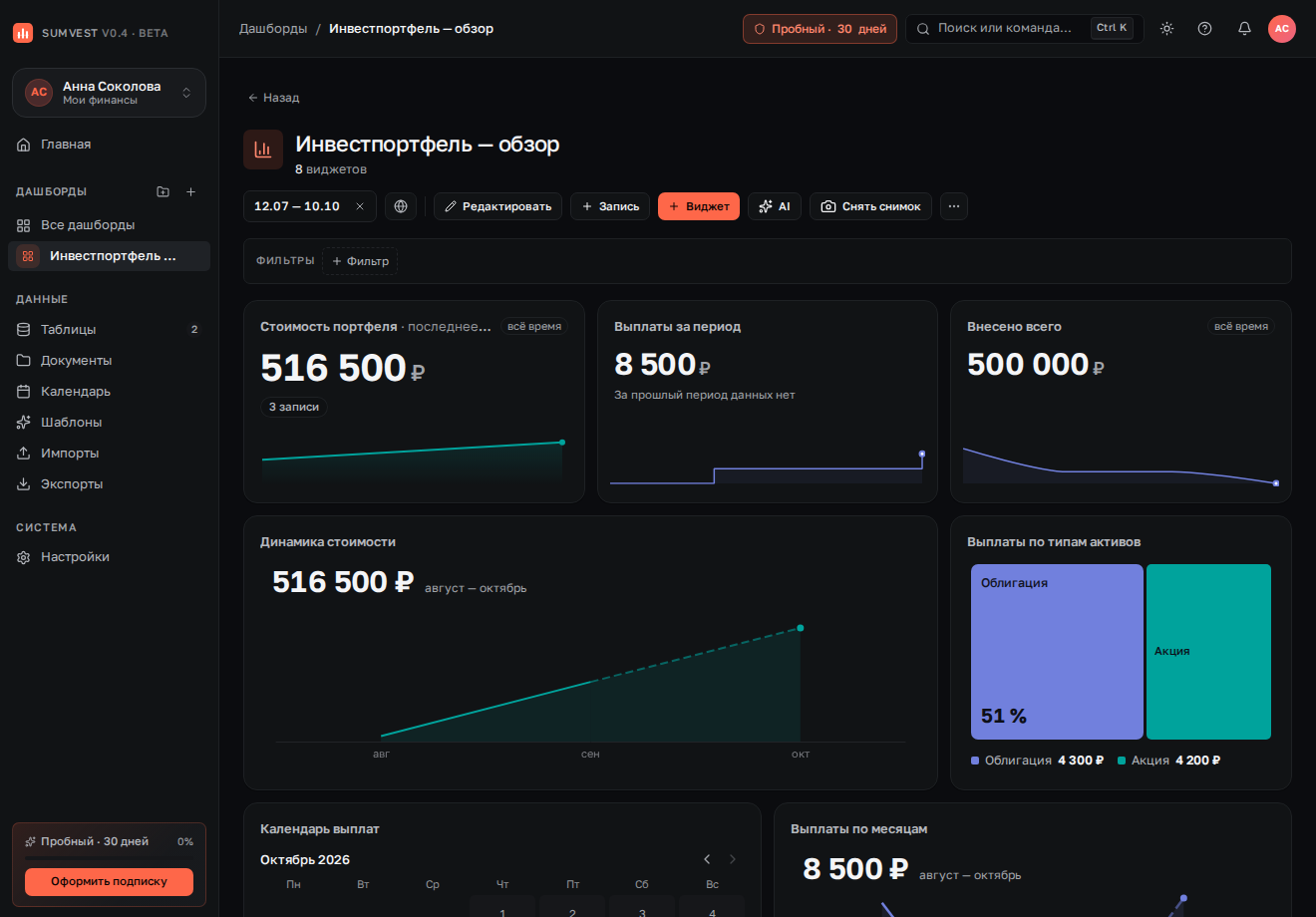
Task: Focus the Поиск или команда search field
Action: (x=1024, y=29)
